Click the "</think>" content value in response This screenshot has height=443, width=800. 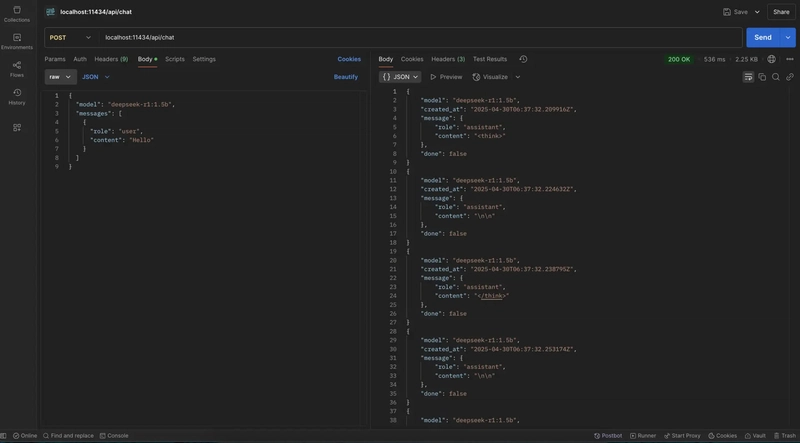click(492, 296)
